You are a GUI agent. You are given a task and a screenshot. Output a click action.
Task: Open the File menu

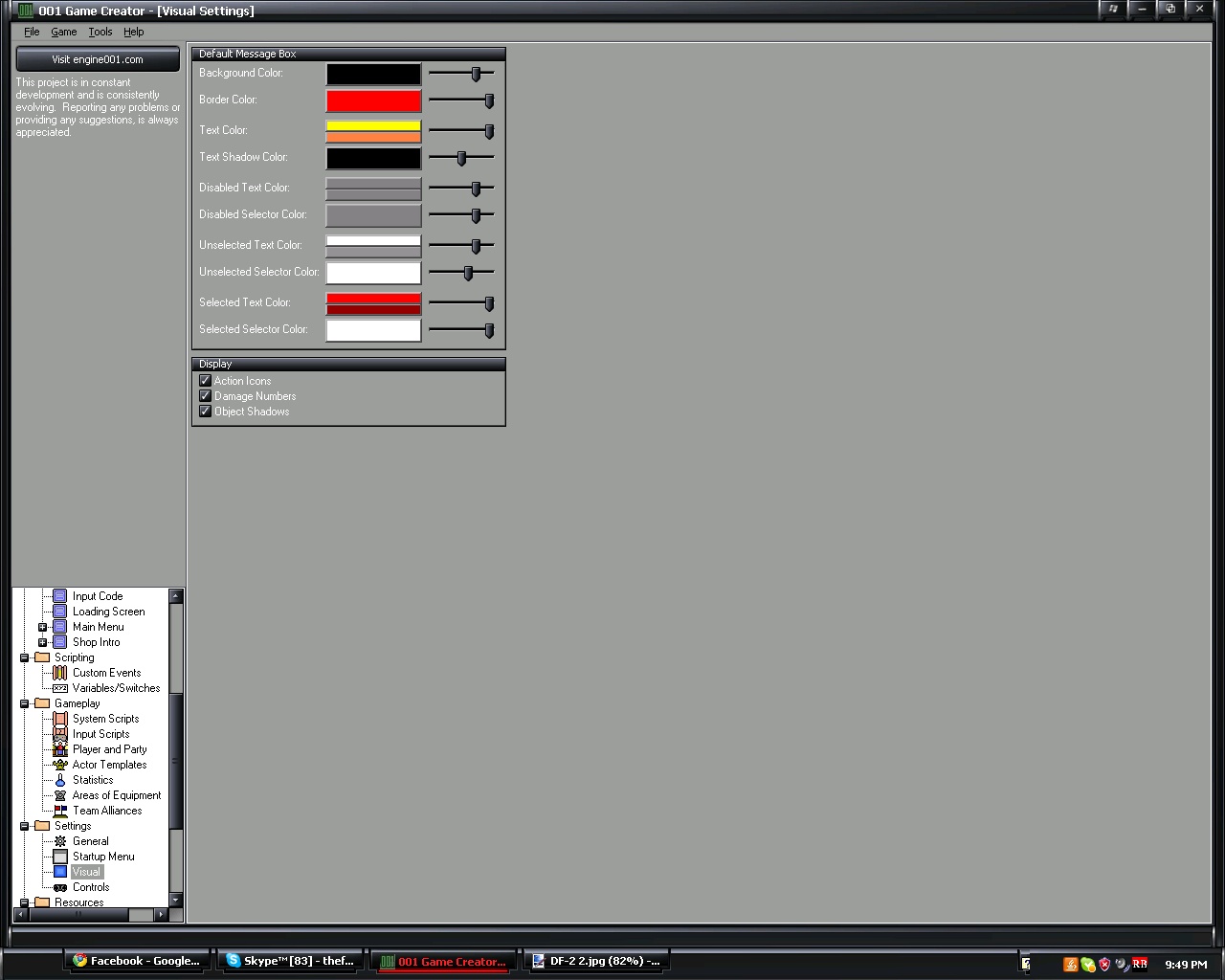point(32,32)
